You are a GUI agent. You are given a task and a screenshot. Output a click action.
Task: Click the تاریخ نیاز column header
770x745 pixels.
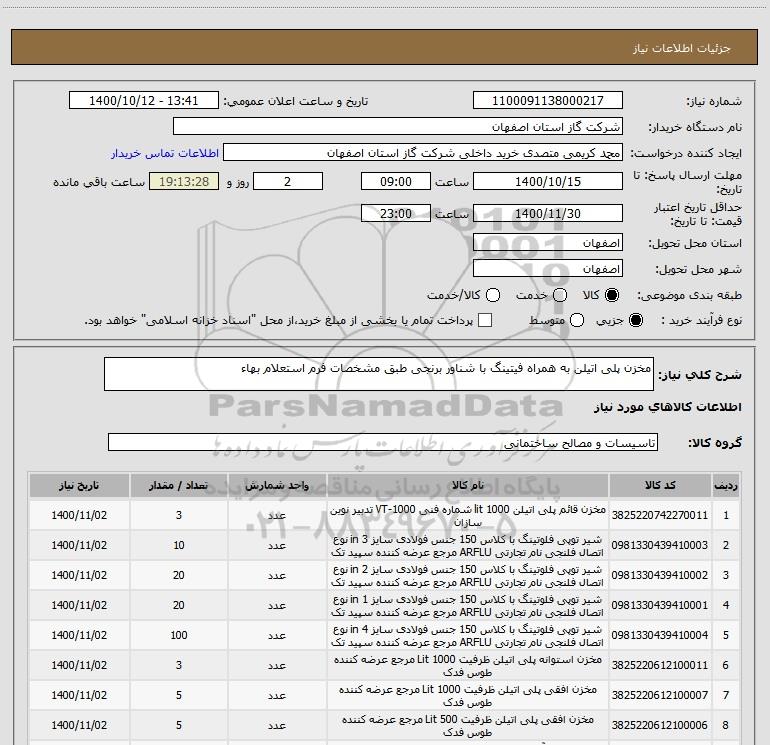click(79, 485)
